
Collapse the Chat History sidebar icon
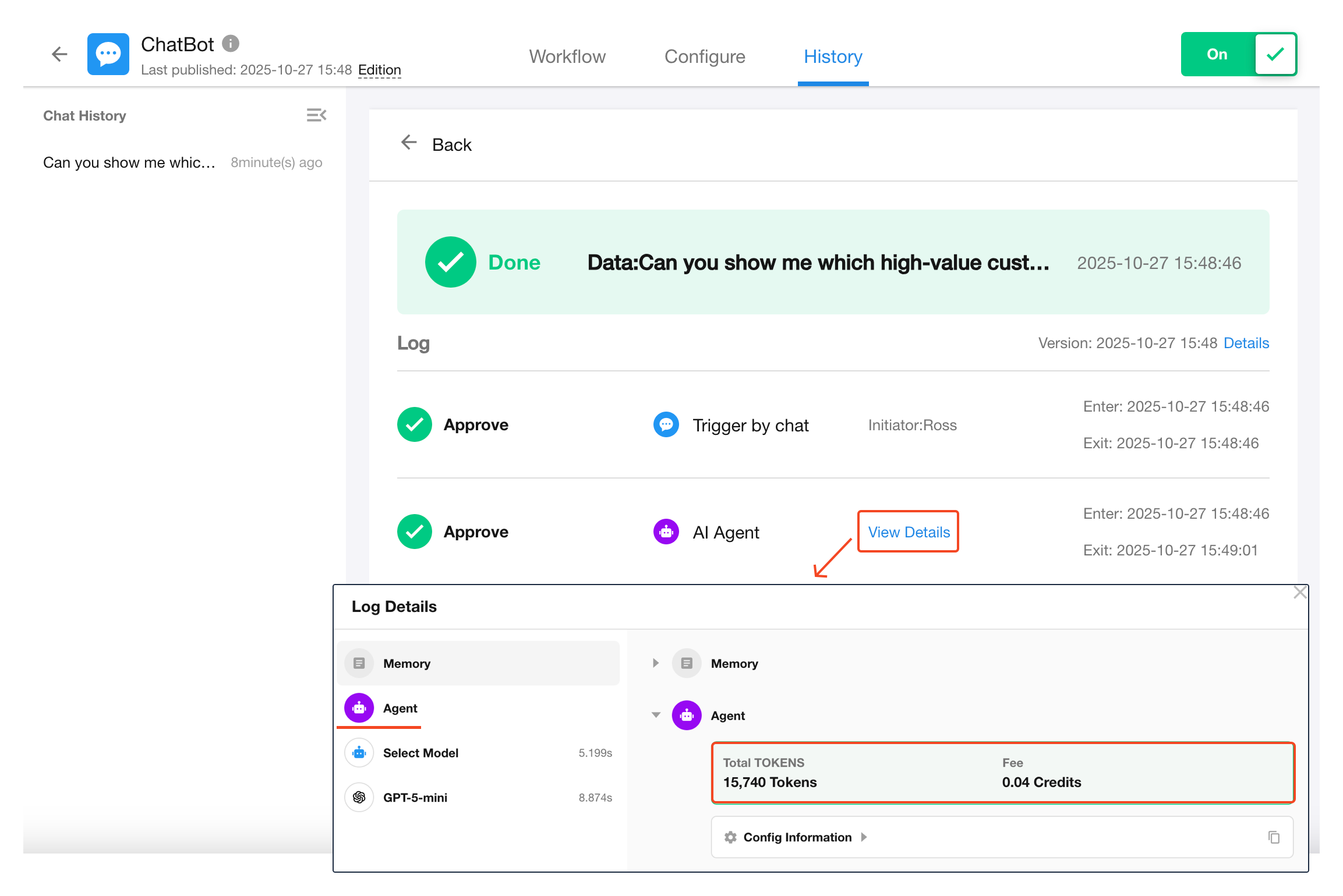coord(316,115)
